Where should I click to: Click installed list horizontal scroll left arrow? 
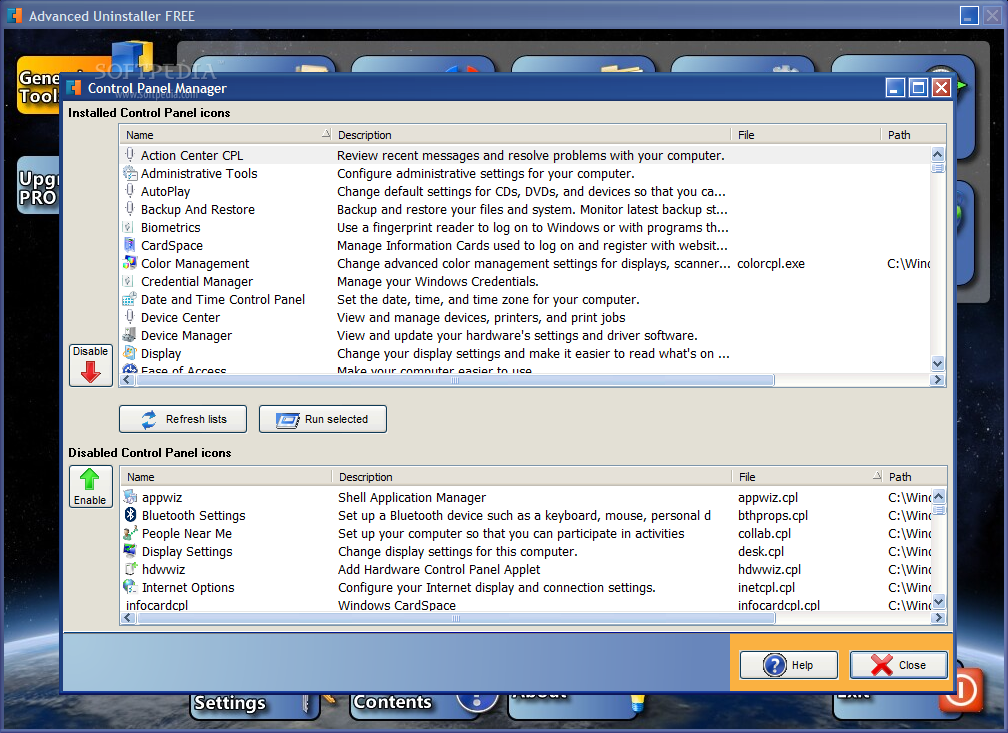click(127, 380)
